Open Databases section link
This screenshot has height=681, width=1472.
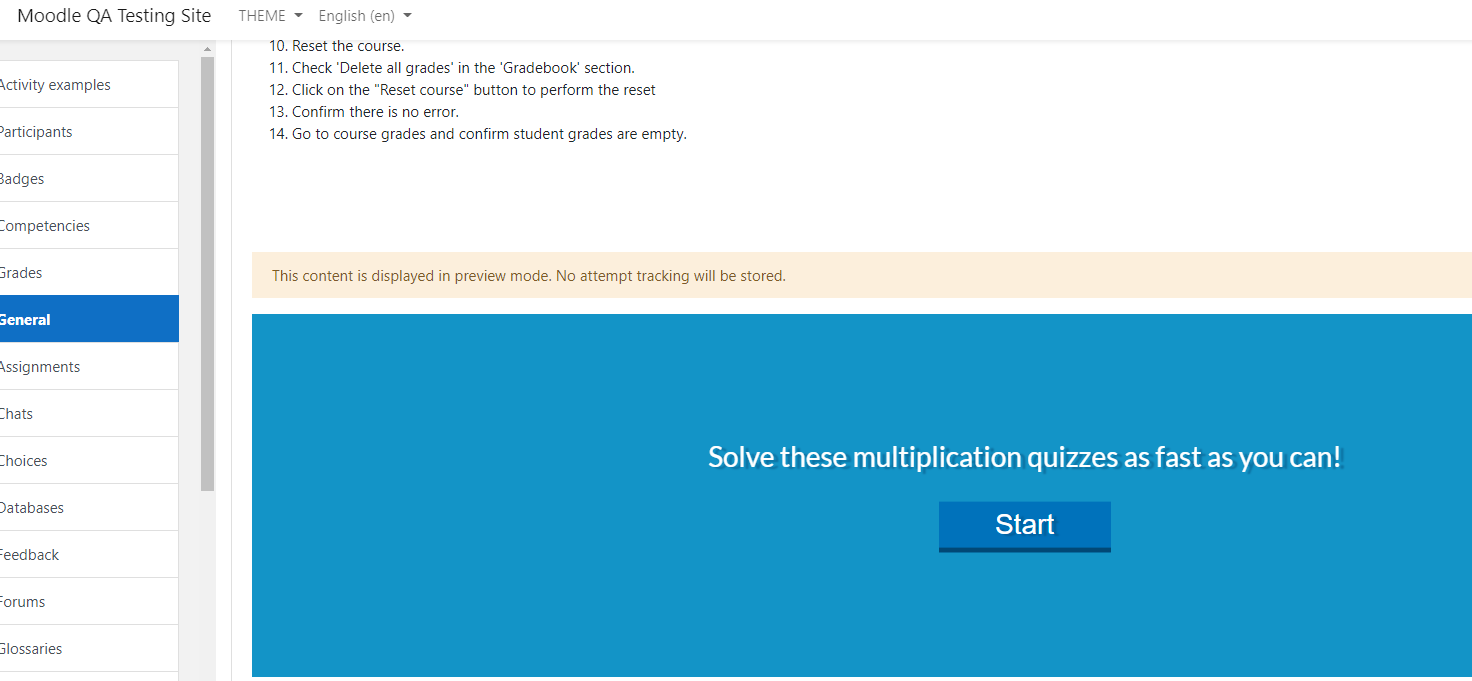tap(89, 508)
